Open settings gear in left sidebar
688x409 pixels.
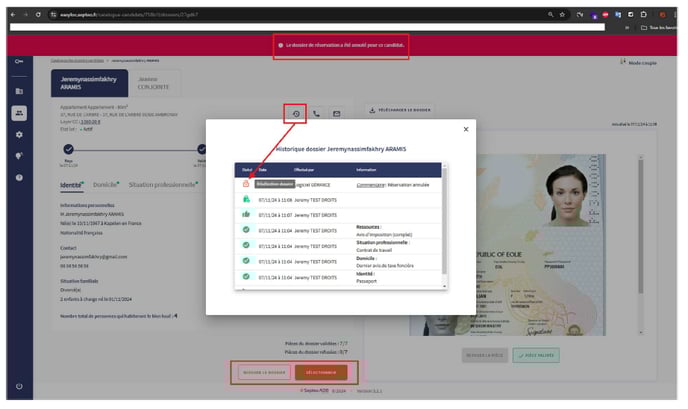[x=19, y=134]
